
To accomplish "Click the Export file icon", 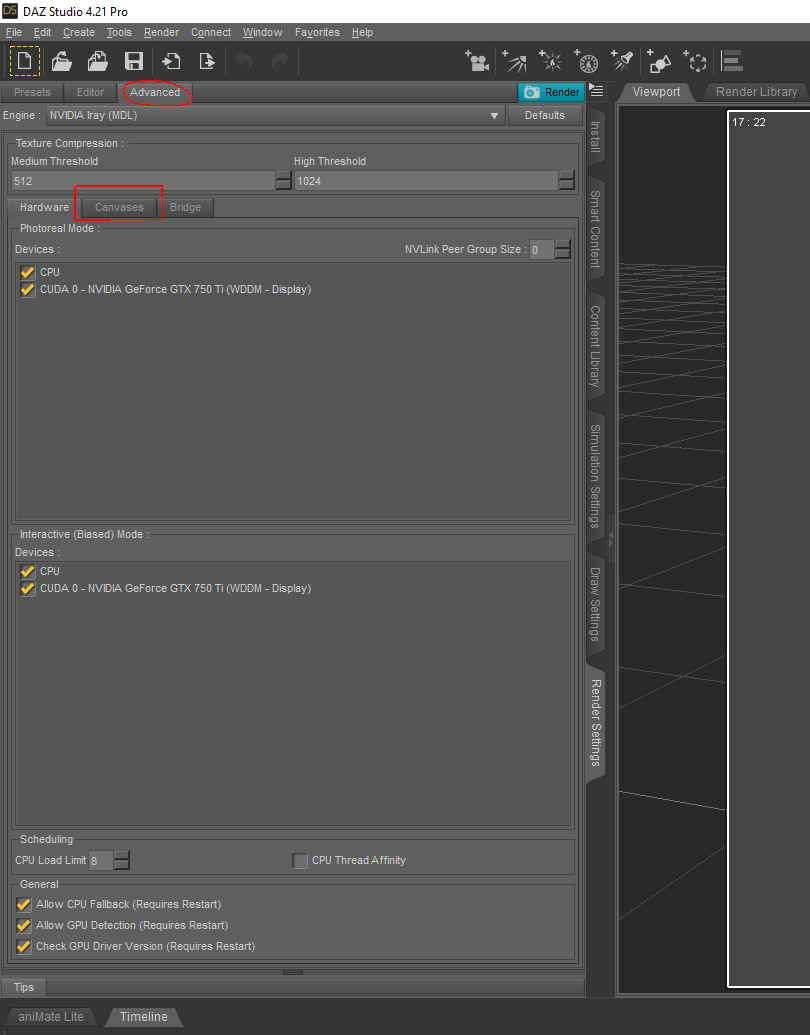I will 207,61.
